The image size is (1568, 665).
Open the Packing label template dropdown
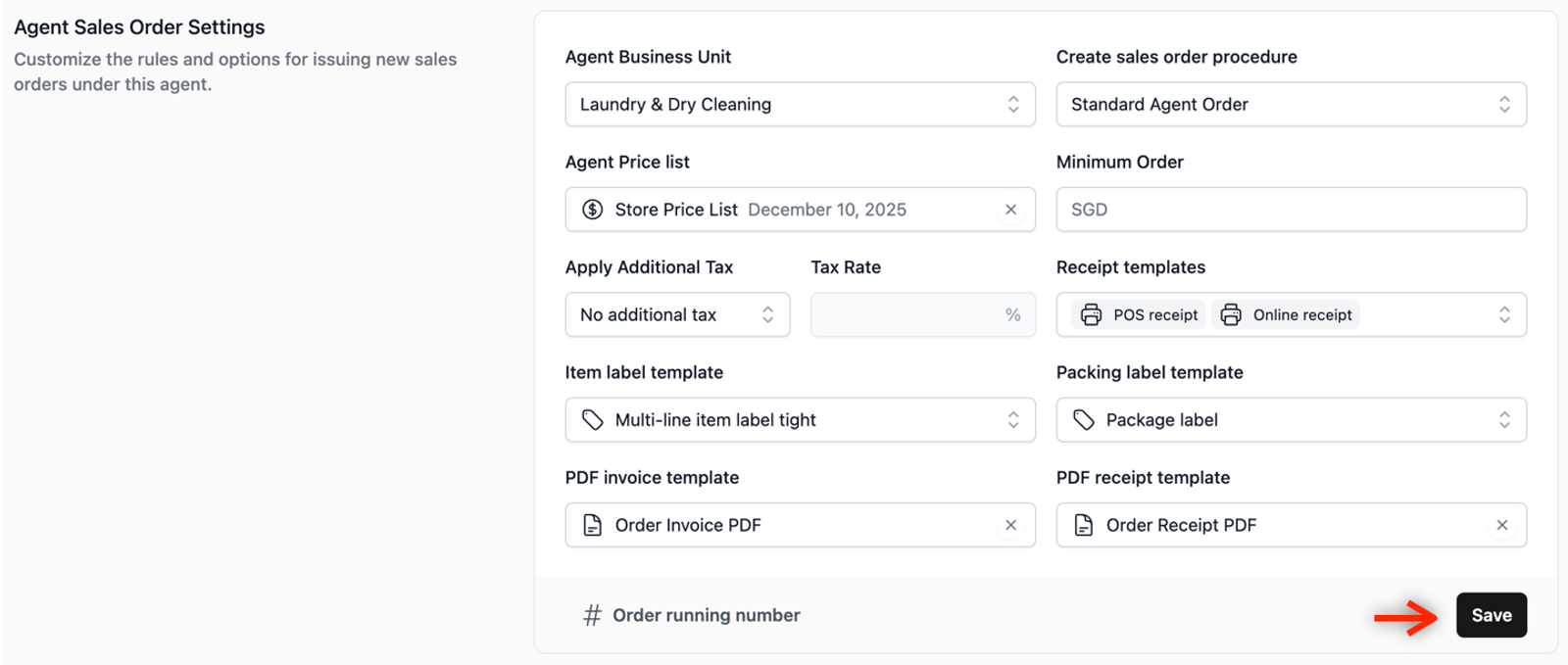click(x=1291, y=420)
